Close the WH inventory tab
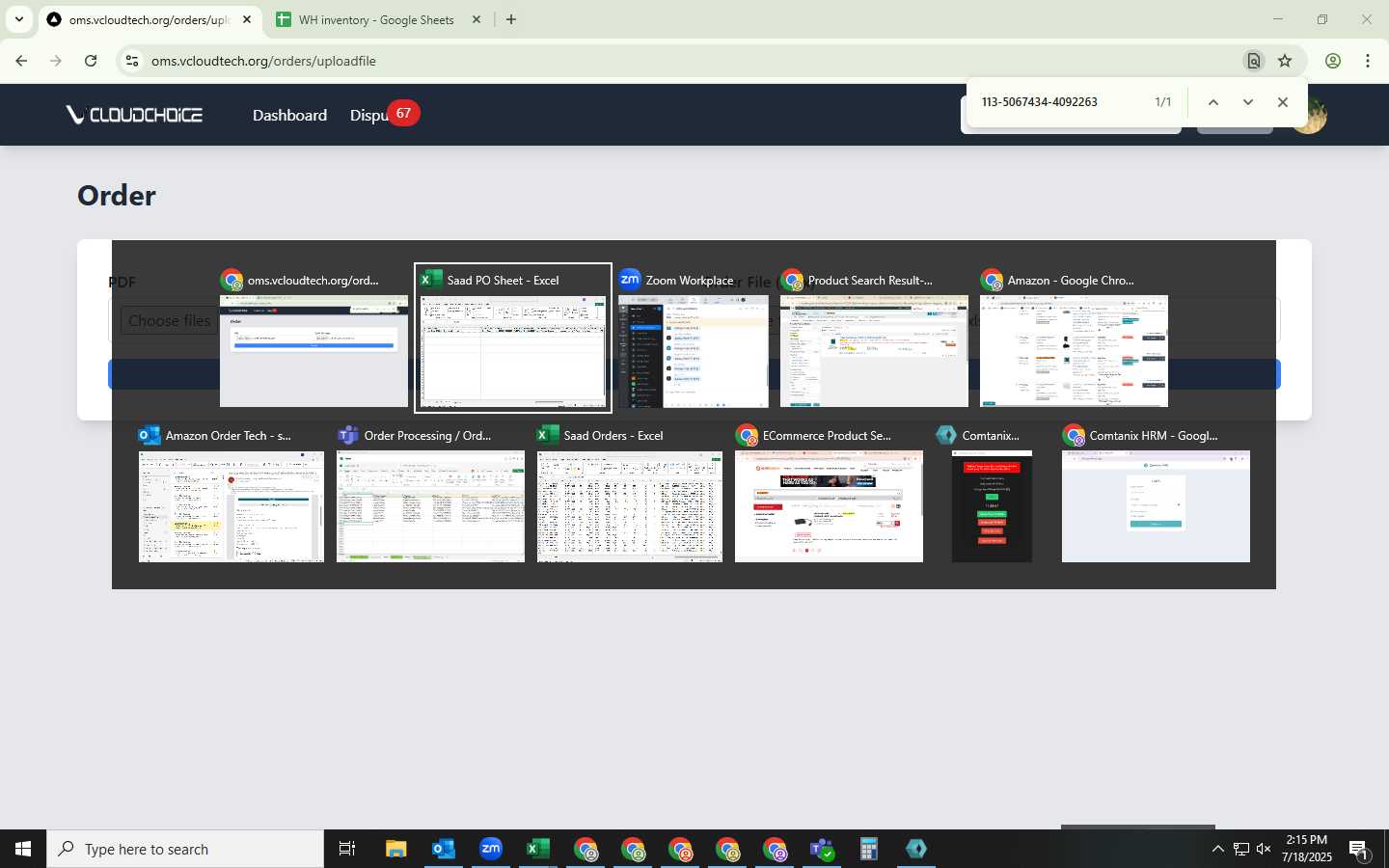This screenshot has height=868, width=1389. (476, 19)
